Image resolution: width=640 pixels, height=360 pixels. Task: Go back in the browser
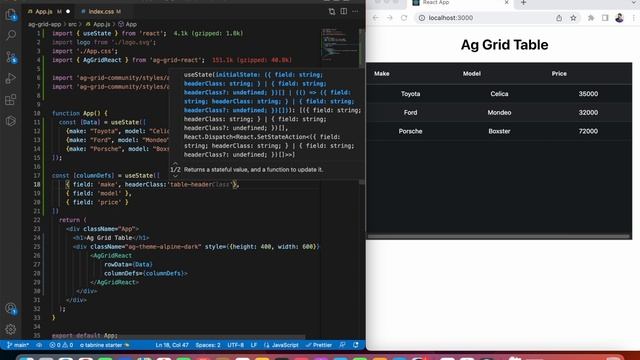(x=376, y=18)
